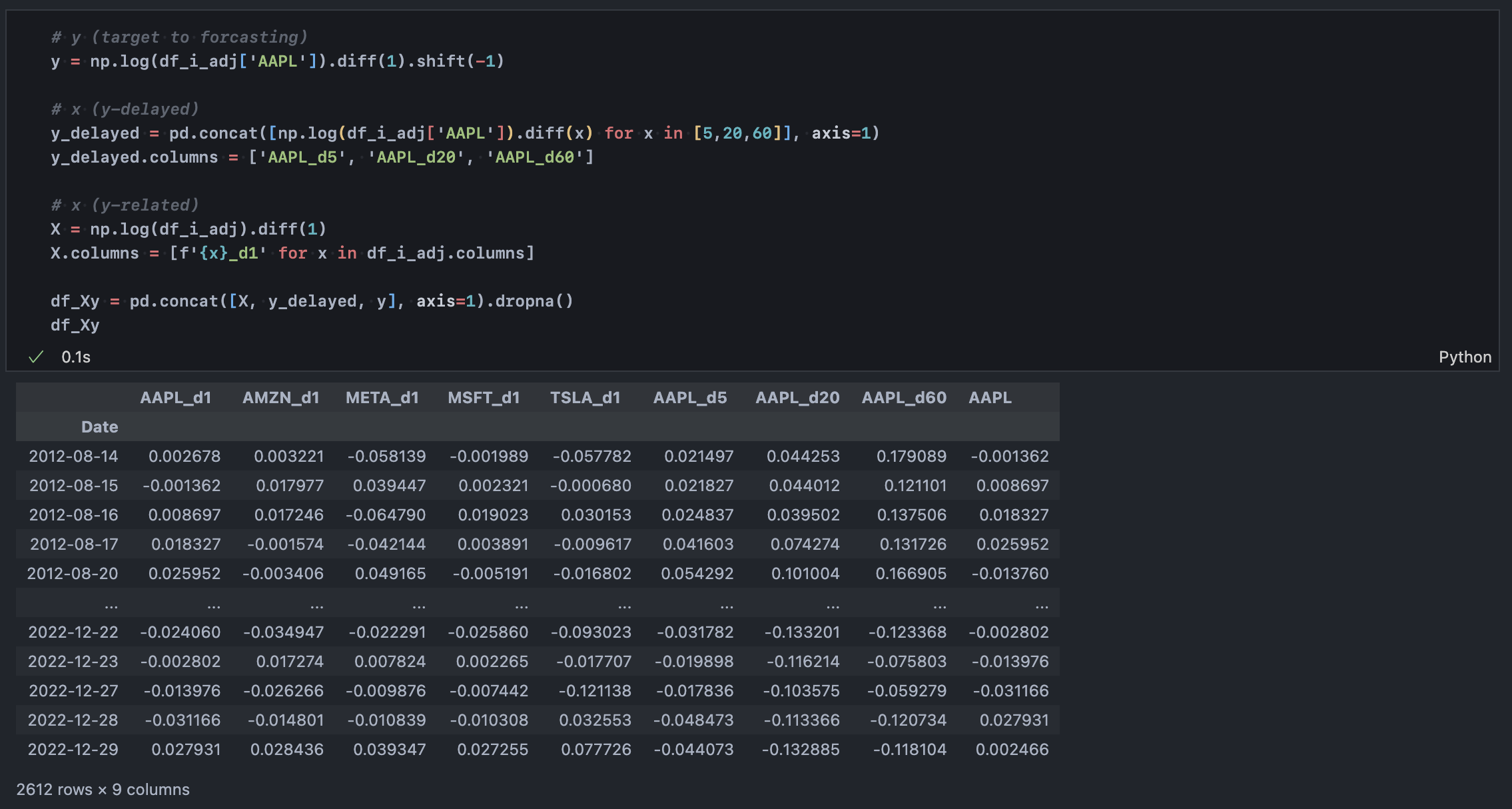
Task: Click the 0.017274 cell in AMZN_d1 column
Action: pyautogui.click(x=290, y=662)
